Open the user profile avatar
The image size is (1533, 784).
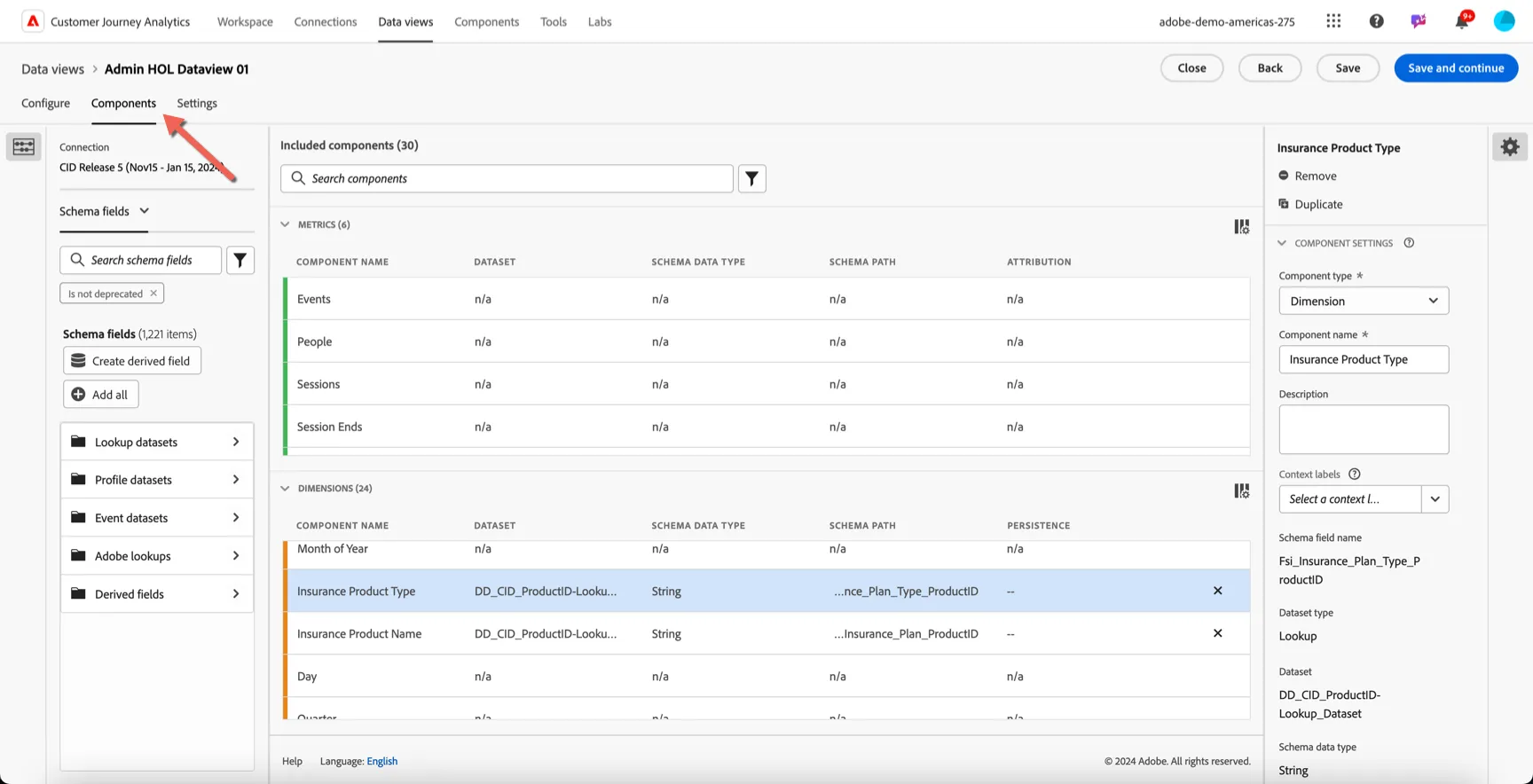coord(1505,21)
